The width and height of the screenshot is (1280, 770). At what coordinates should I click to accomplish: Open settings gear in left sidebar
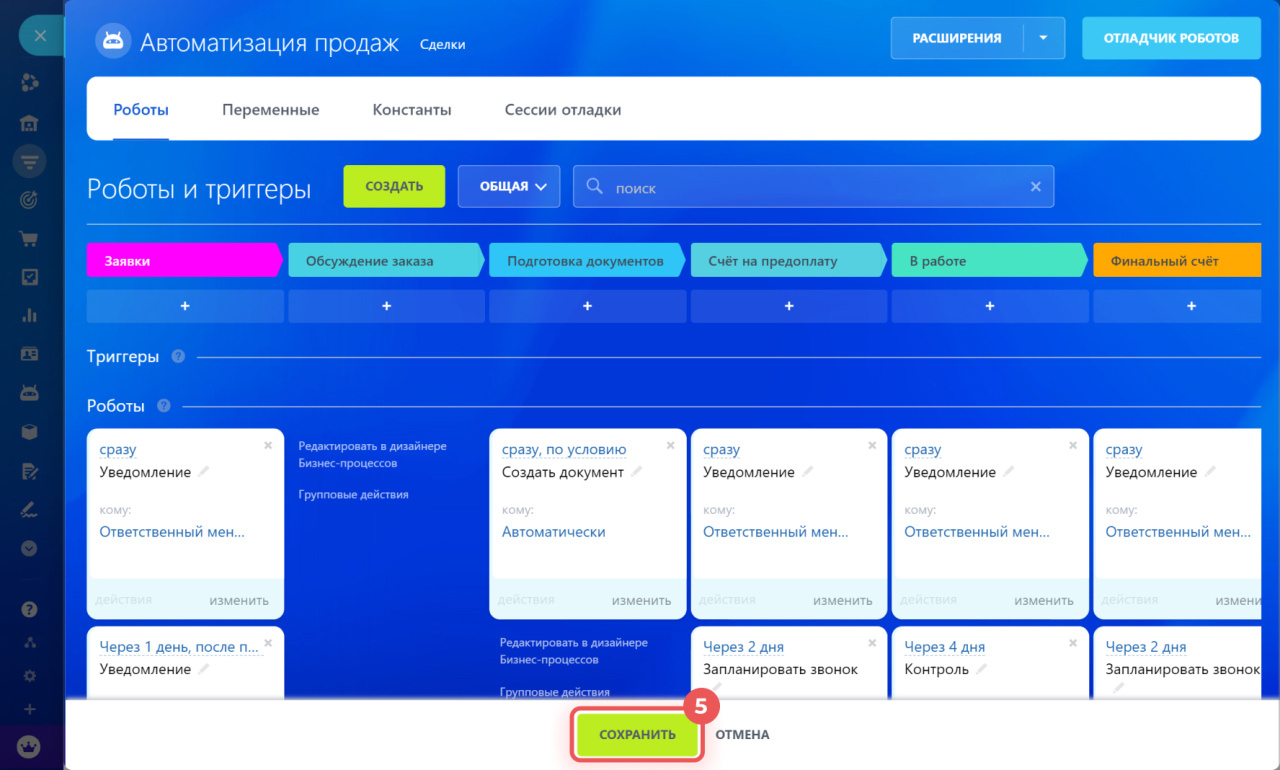[x=30, y=676]
